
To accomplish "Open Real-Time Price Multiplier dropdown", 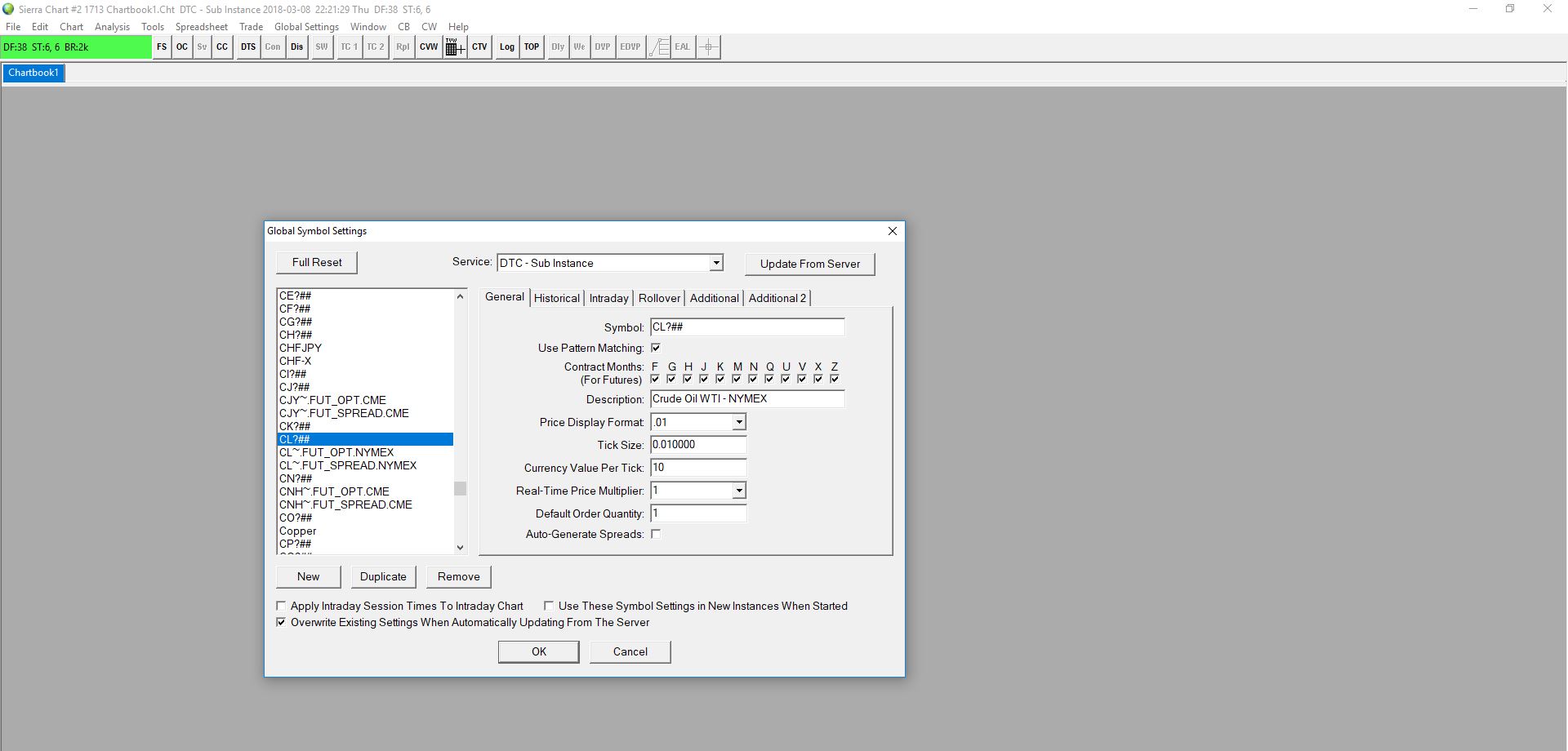I will (739, 491).
